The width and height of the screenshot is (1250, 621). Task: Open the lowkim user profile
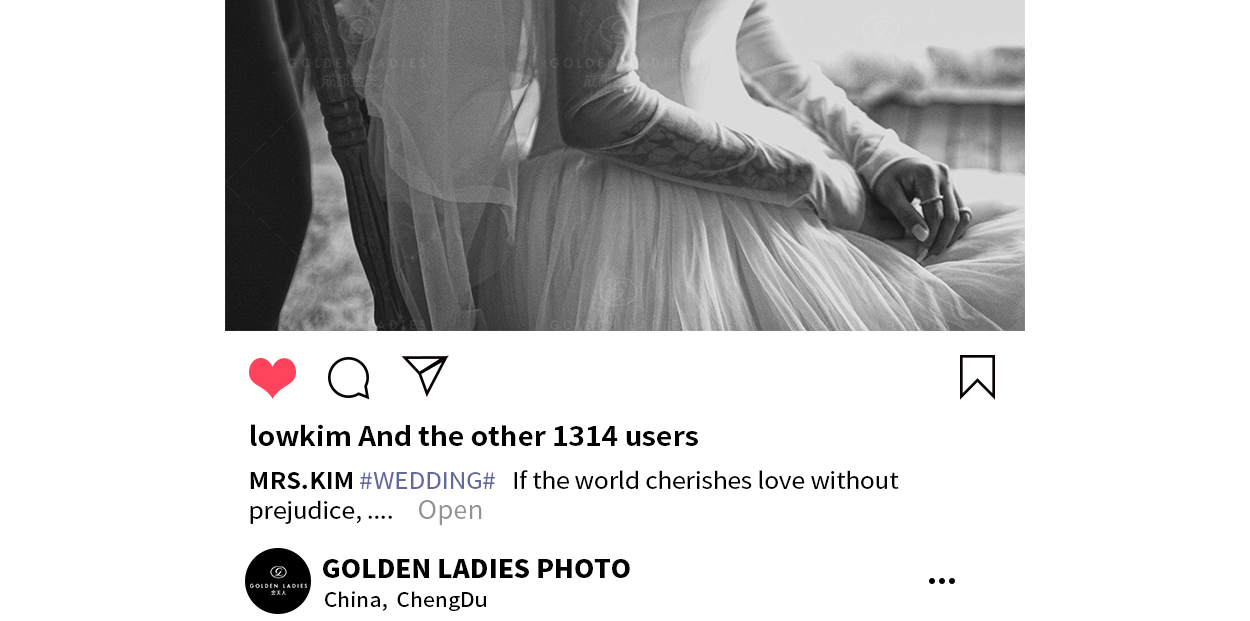coord(300,436)
